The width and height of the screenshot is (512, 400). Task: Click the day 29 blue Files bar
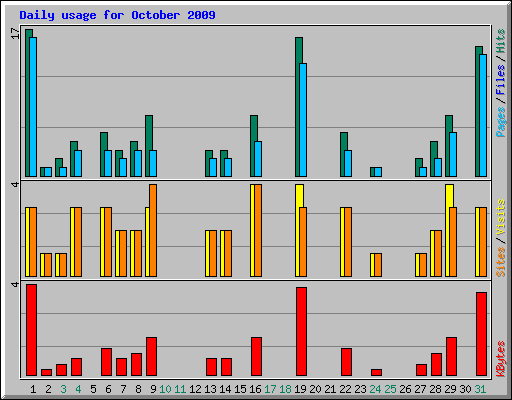453,154
